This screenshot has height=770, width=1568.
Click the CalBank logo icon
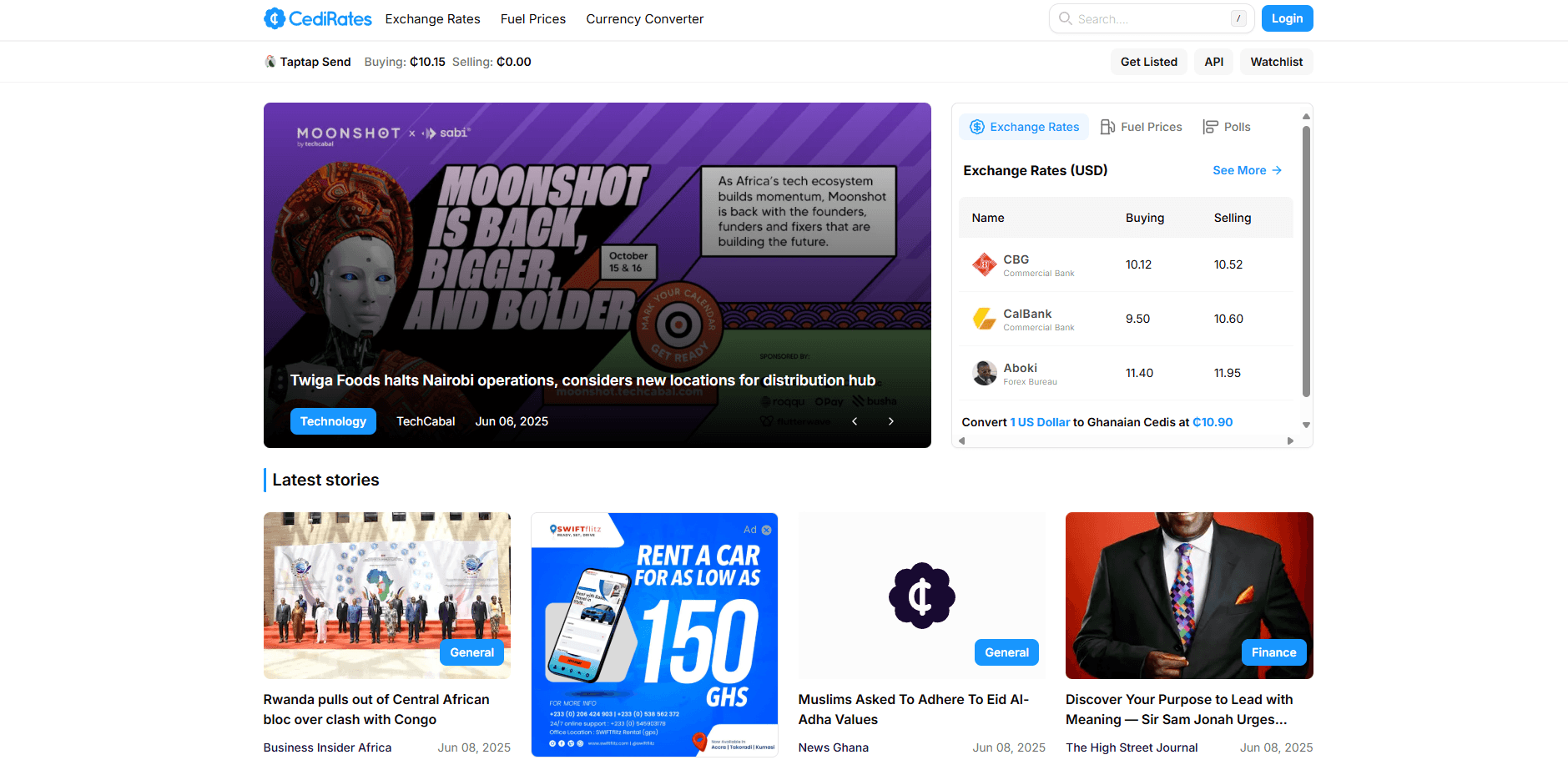[x=985, y=319]
